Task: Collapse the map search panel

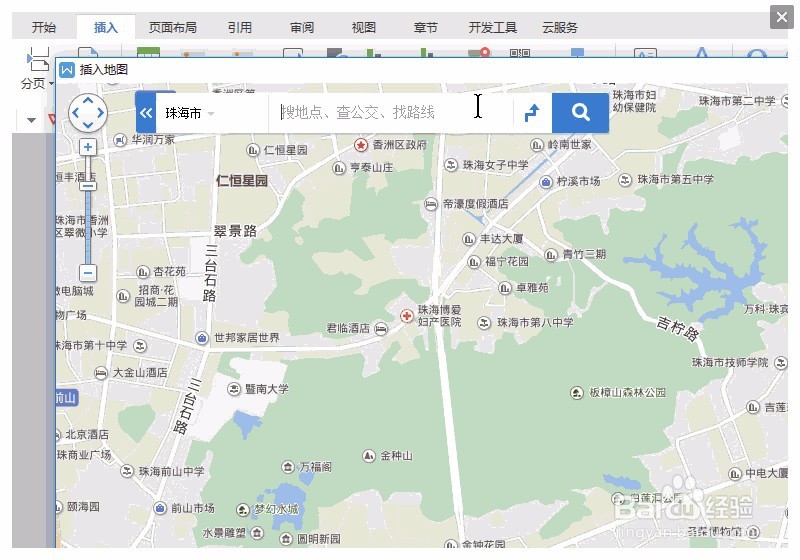Action: [145, 113]
